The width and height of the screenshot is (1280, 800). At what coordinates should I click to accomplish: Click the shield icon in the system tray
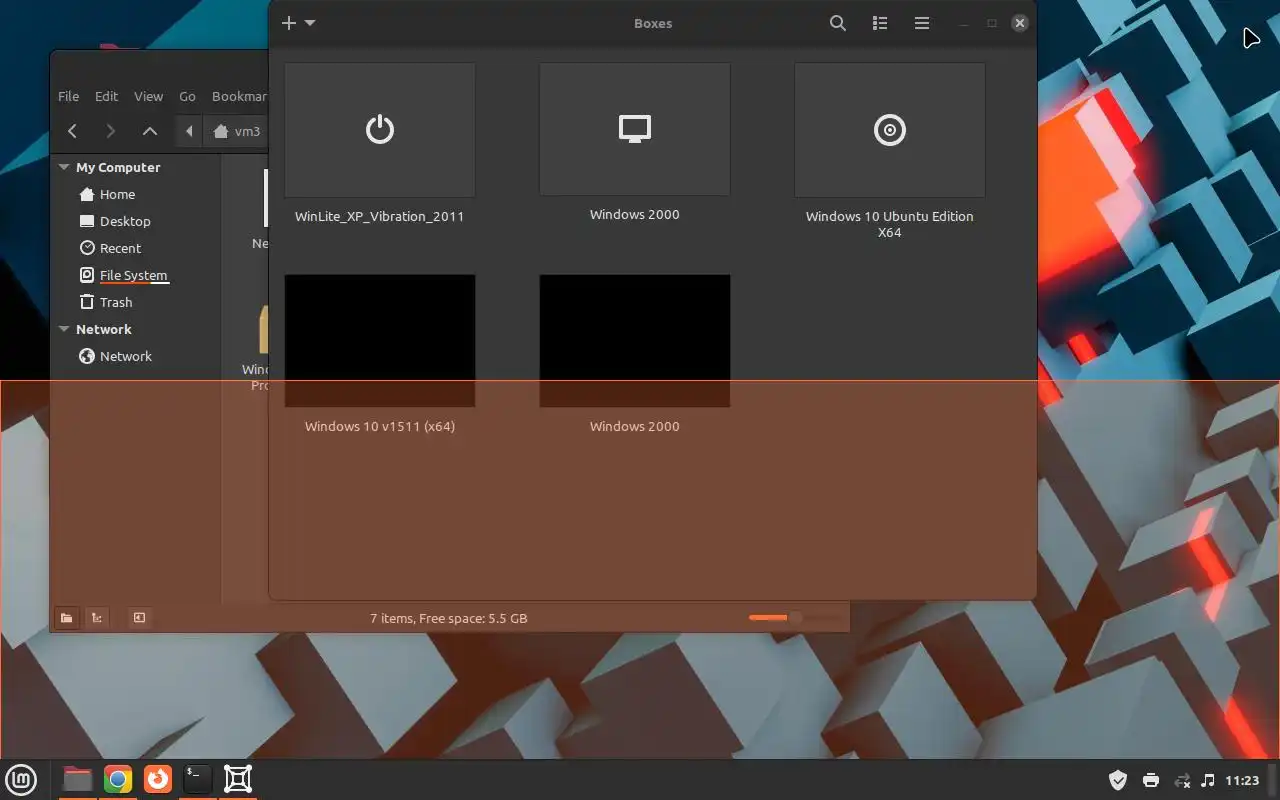(x=1118, y=780)
